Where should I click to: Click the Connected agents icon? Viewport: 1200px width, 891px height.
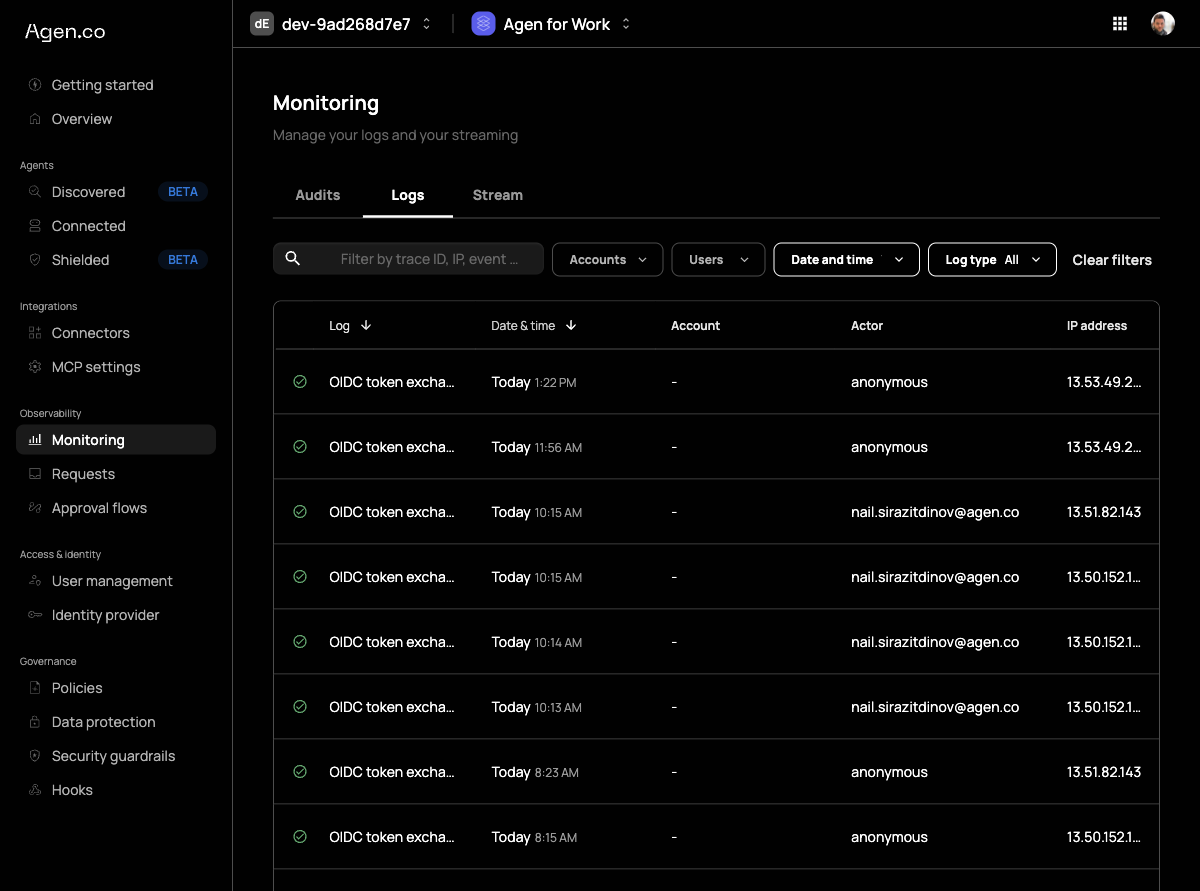pos(35,226)
